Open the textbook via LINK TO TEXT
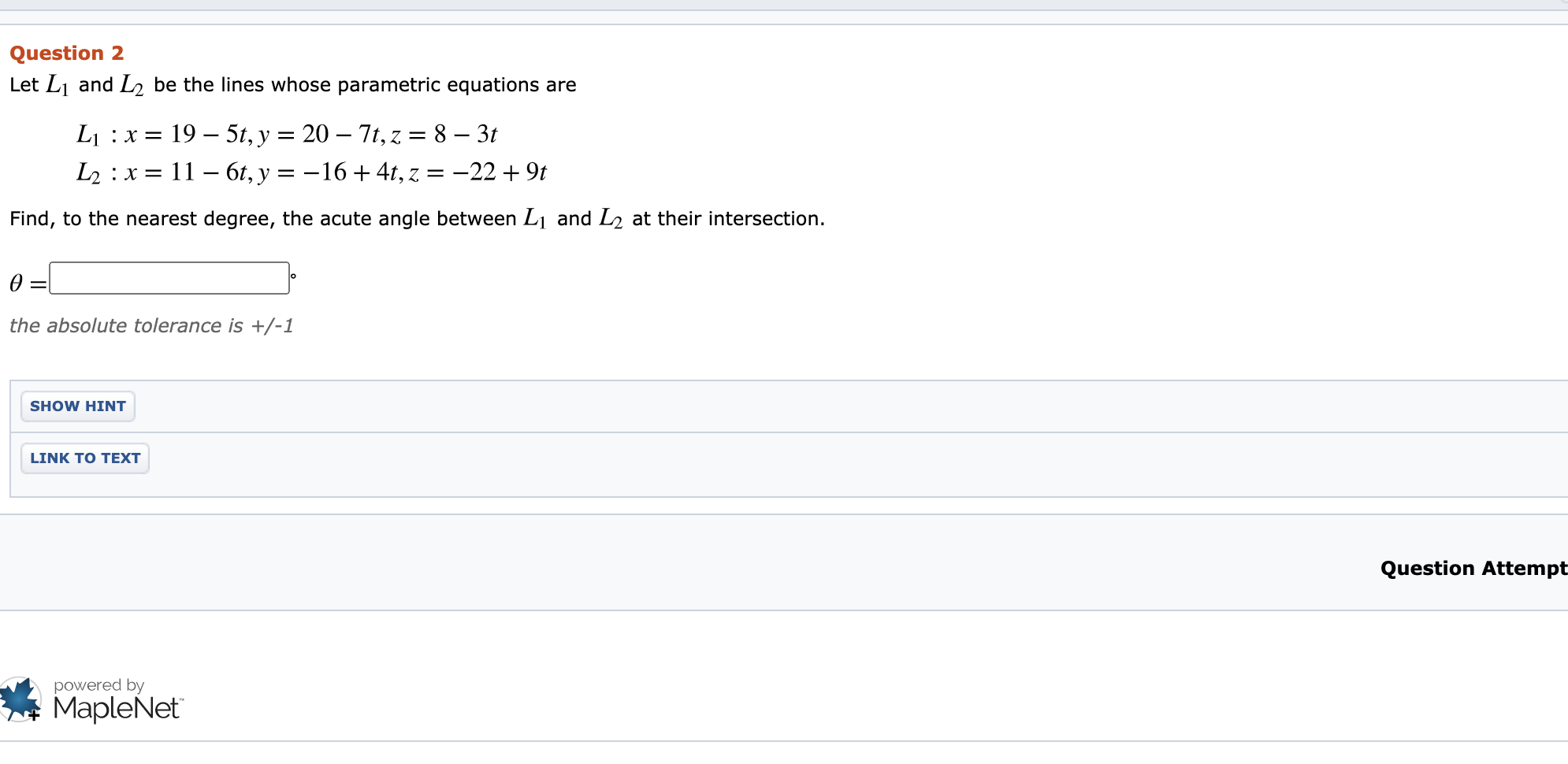 pyautogui.click(x=84, y=458)
